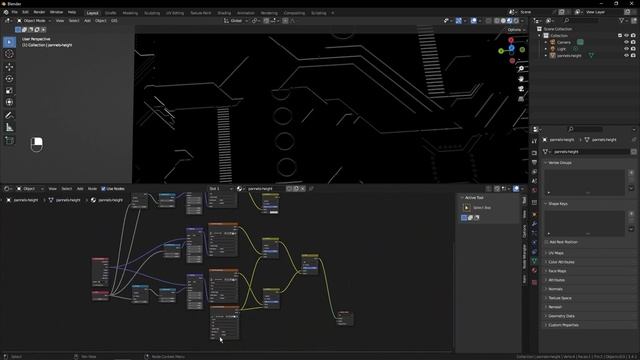This screenshot has height=360, width=640.
Task: Toggle visibility eye for Light in outliner
Action: (x=626, y=49)
